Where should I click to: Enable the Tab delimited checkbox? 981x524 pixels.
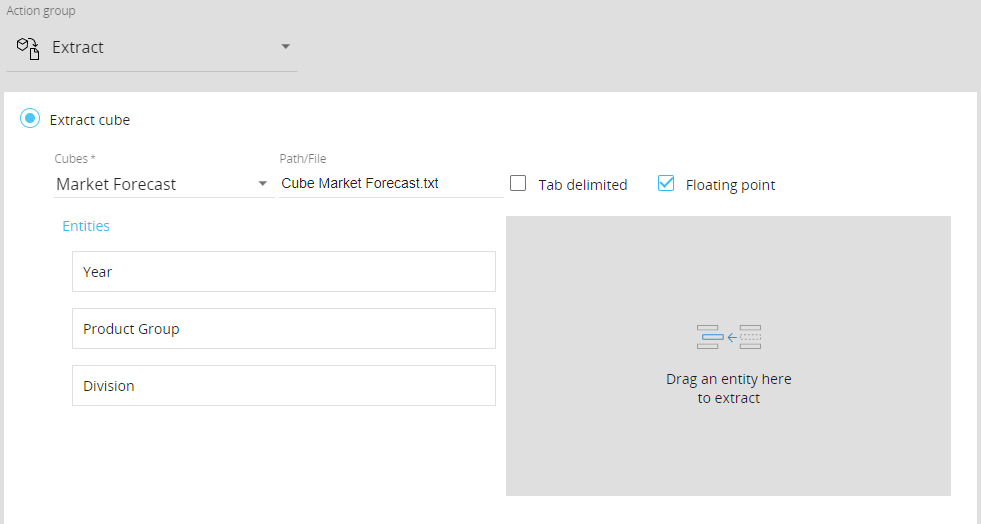pyautogui.click(x=518, y=183)
